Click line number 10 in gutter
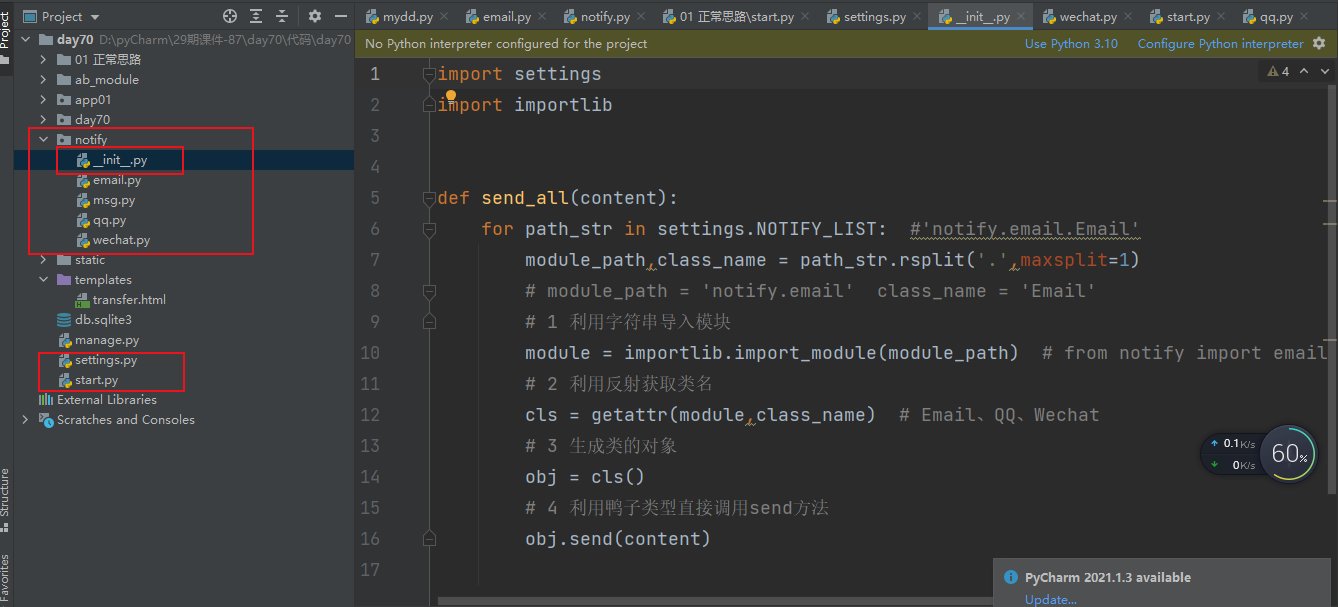Image resolution: width=1338 pixels, height=607 pixels. click(x=370, y=353)
